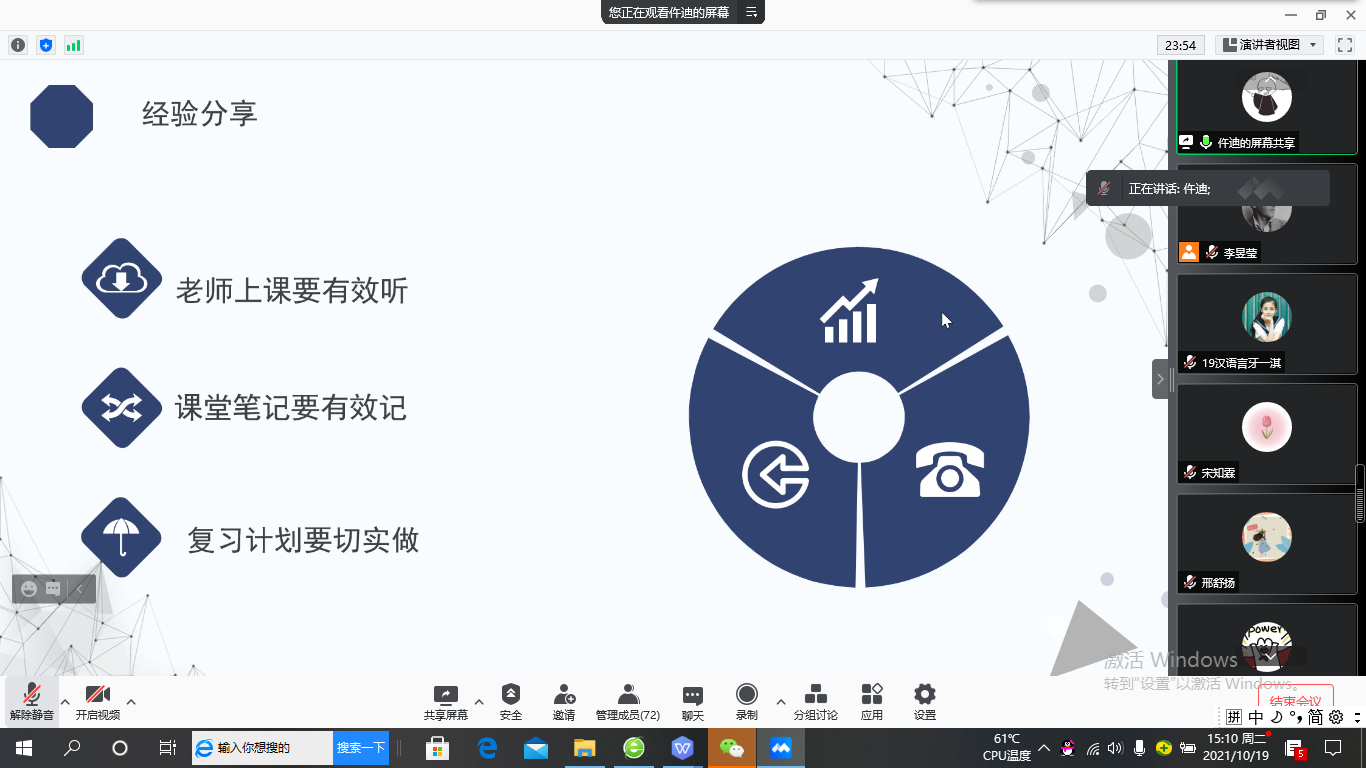Open Breakout Rooms (分组讨论) icon
The width and height of the screenshot is (1366, 768).
(815, 701)
